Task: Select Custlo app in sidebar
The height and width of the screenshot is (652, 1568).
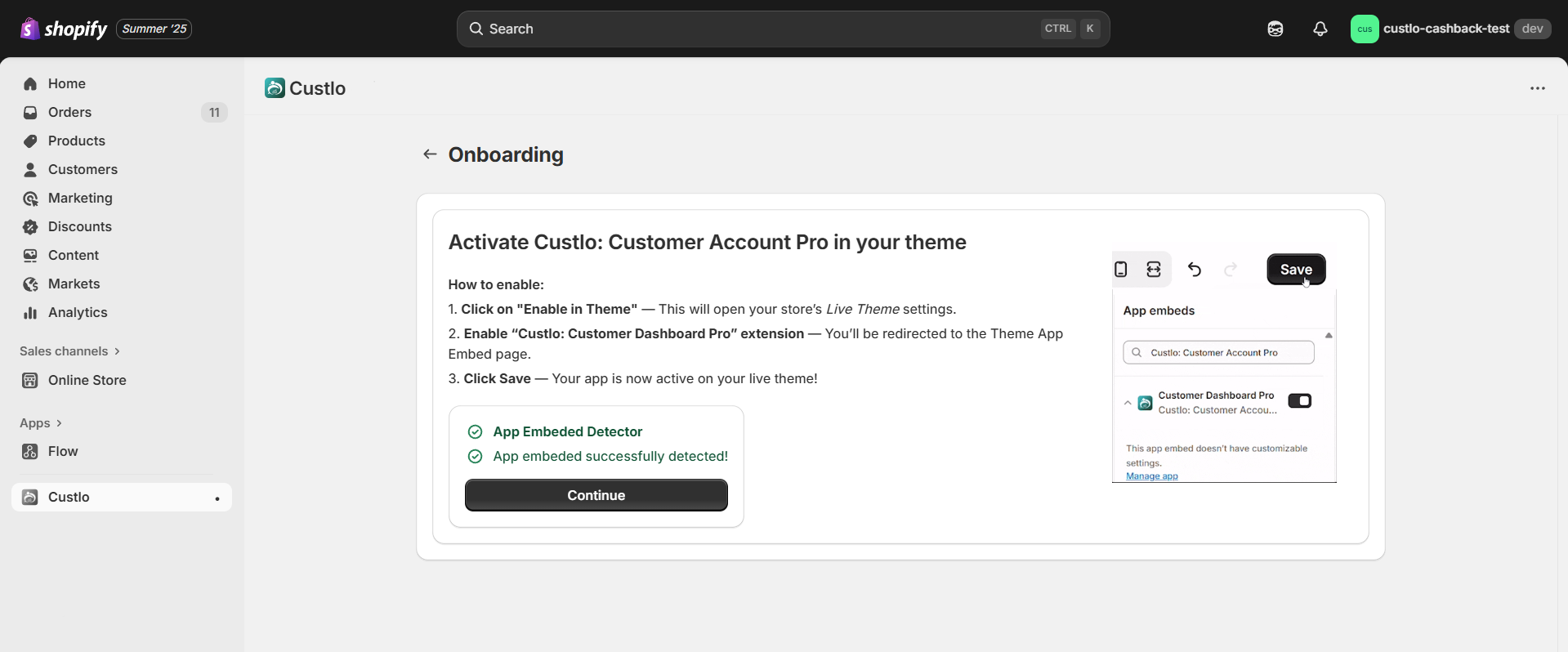Action: [x=122, y=497]
